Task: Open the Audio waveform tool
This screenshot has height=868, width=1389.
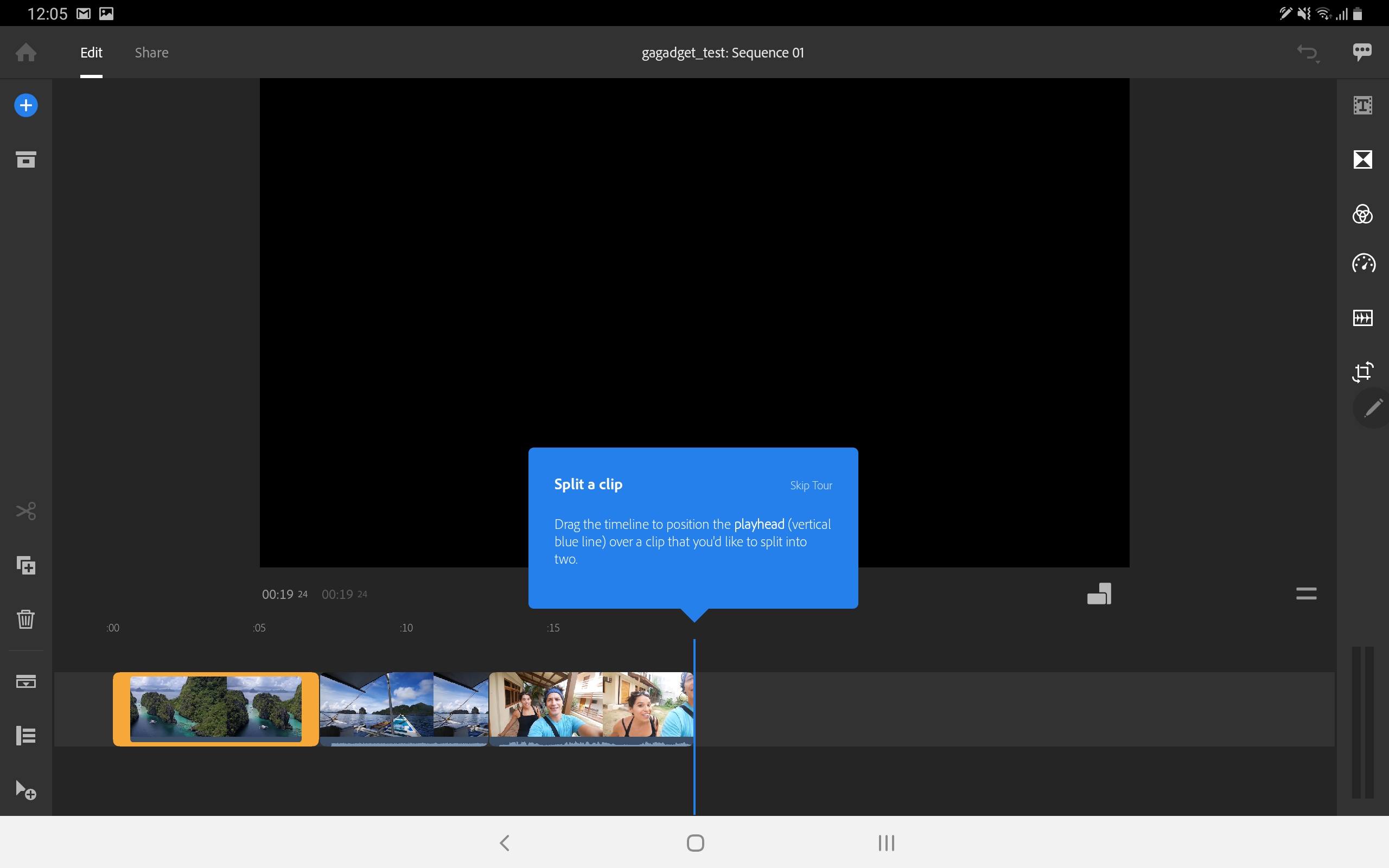Action: pos(1362,317)
